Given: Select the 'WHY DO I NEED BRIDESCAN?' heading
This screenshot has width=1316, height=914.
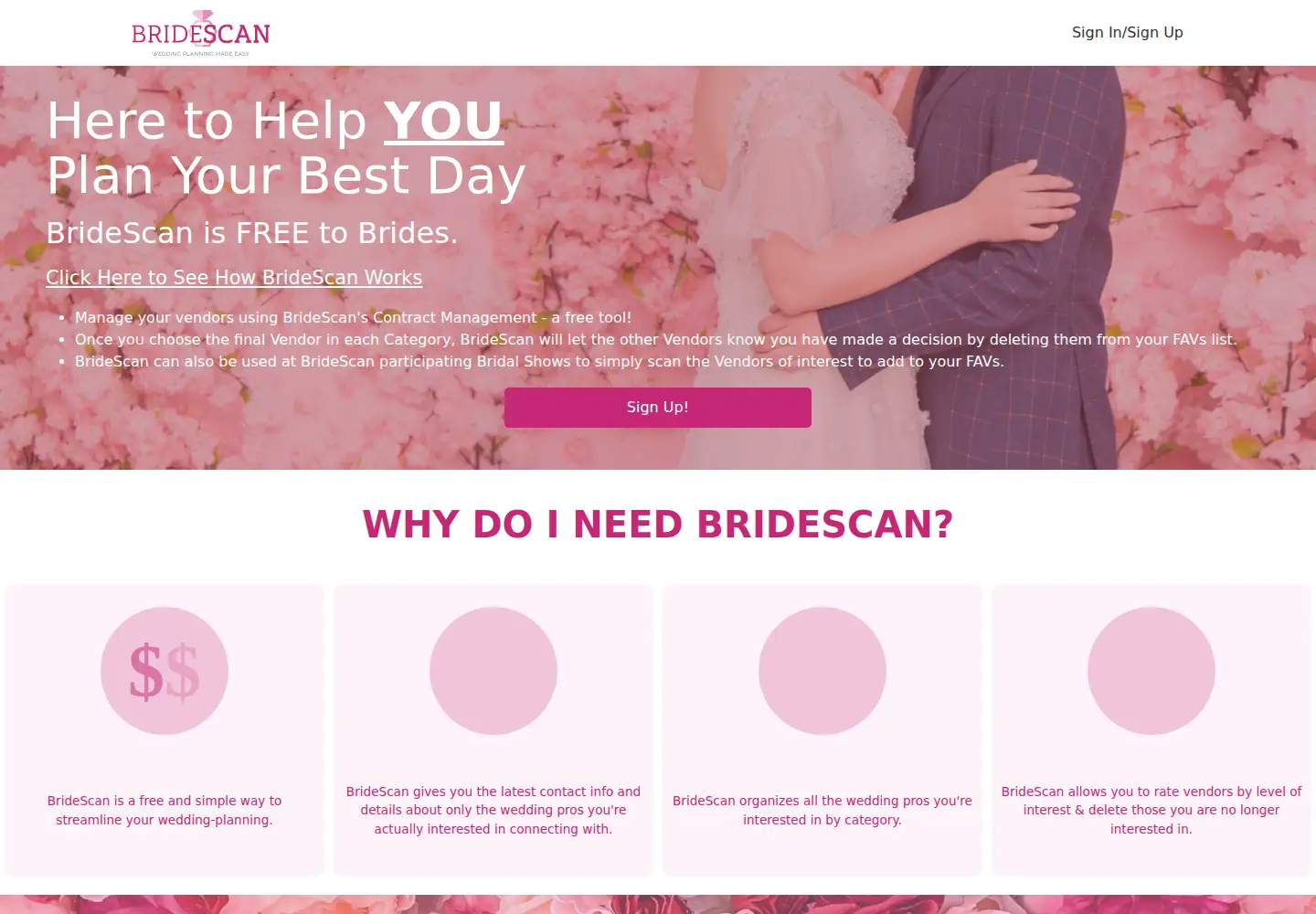Looking at the screenshot, I should 658,524.
